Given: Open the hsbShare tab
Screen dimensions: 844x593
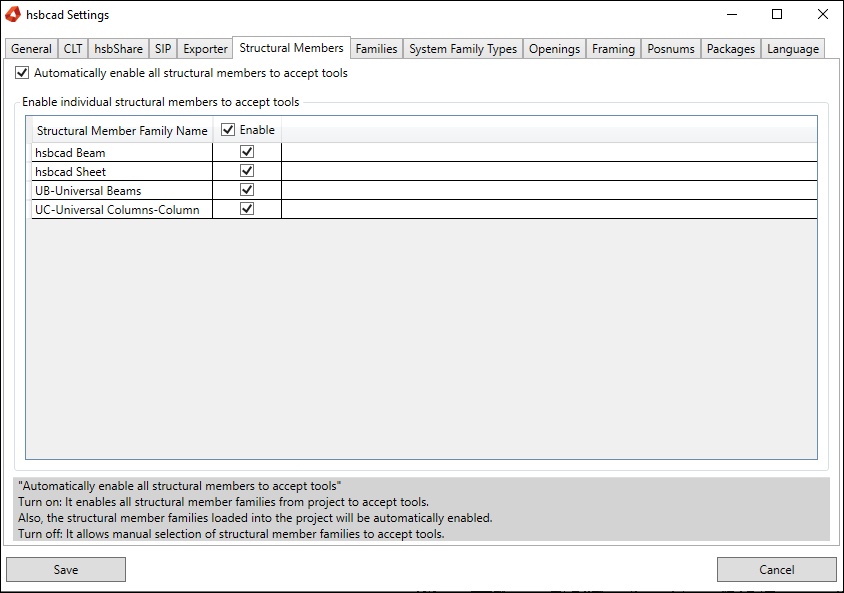Looking at the screenshot, I should click(118, 49).
